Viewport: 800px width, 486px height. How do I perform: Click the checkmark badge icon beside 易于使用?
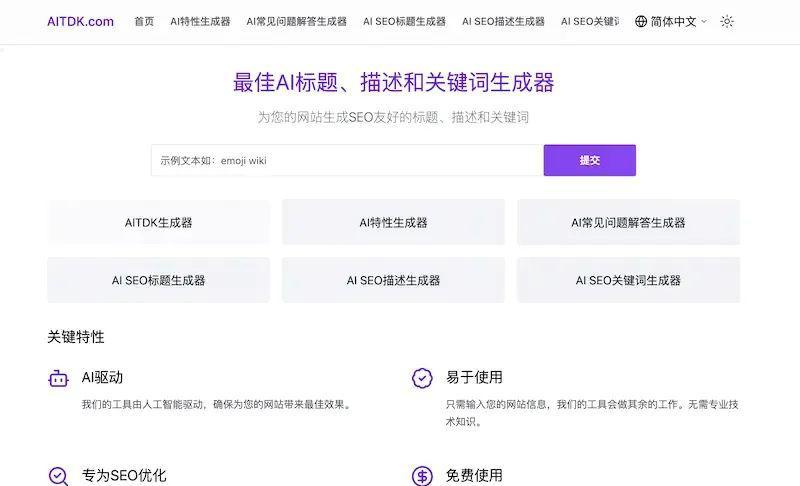(422, 378)
